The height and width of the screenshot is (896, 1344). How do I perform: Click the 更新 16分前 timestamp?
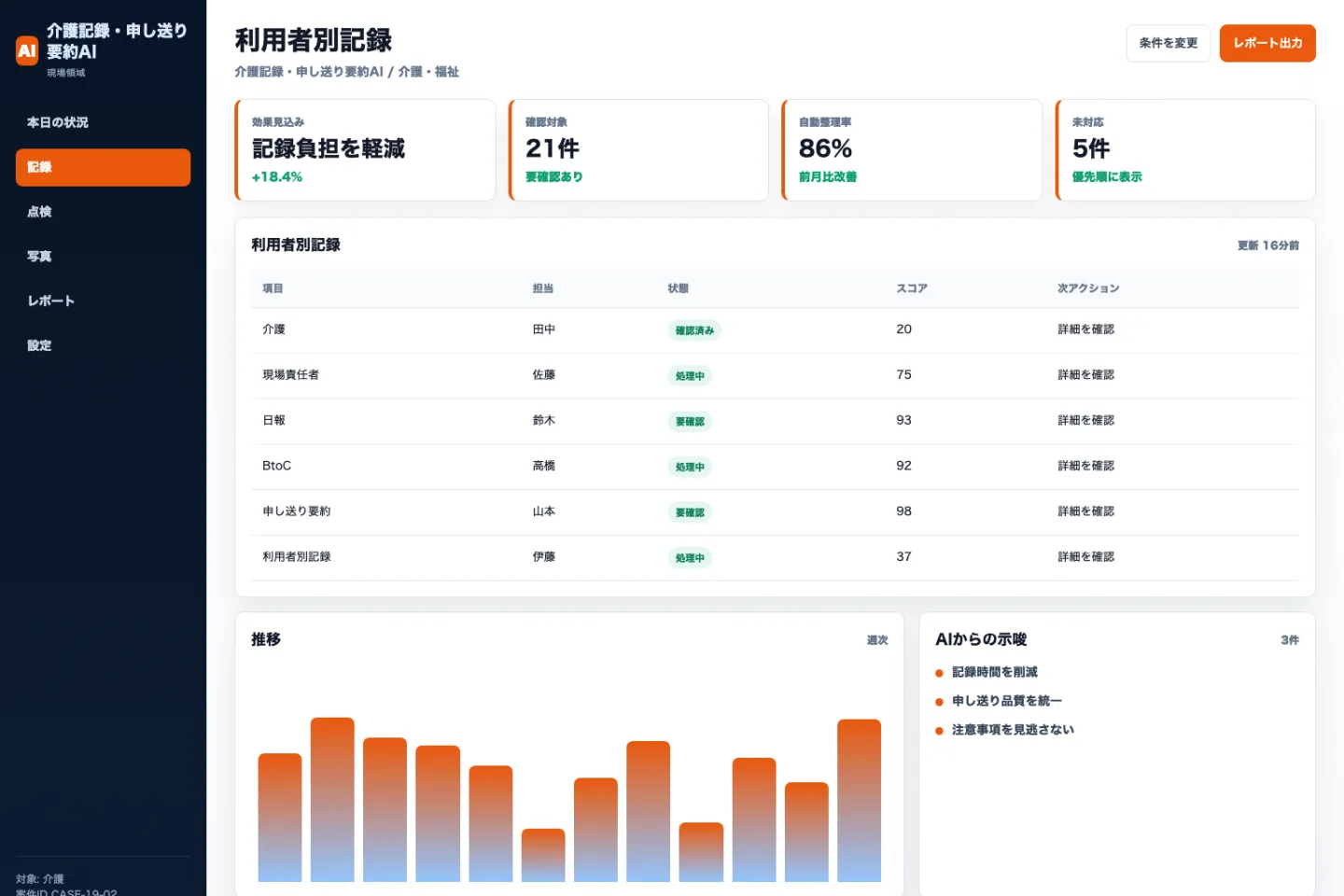(x=1267, y=245)
